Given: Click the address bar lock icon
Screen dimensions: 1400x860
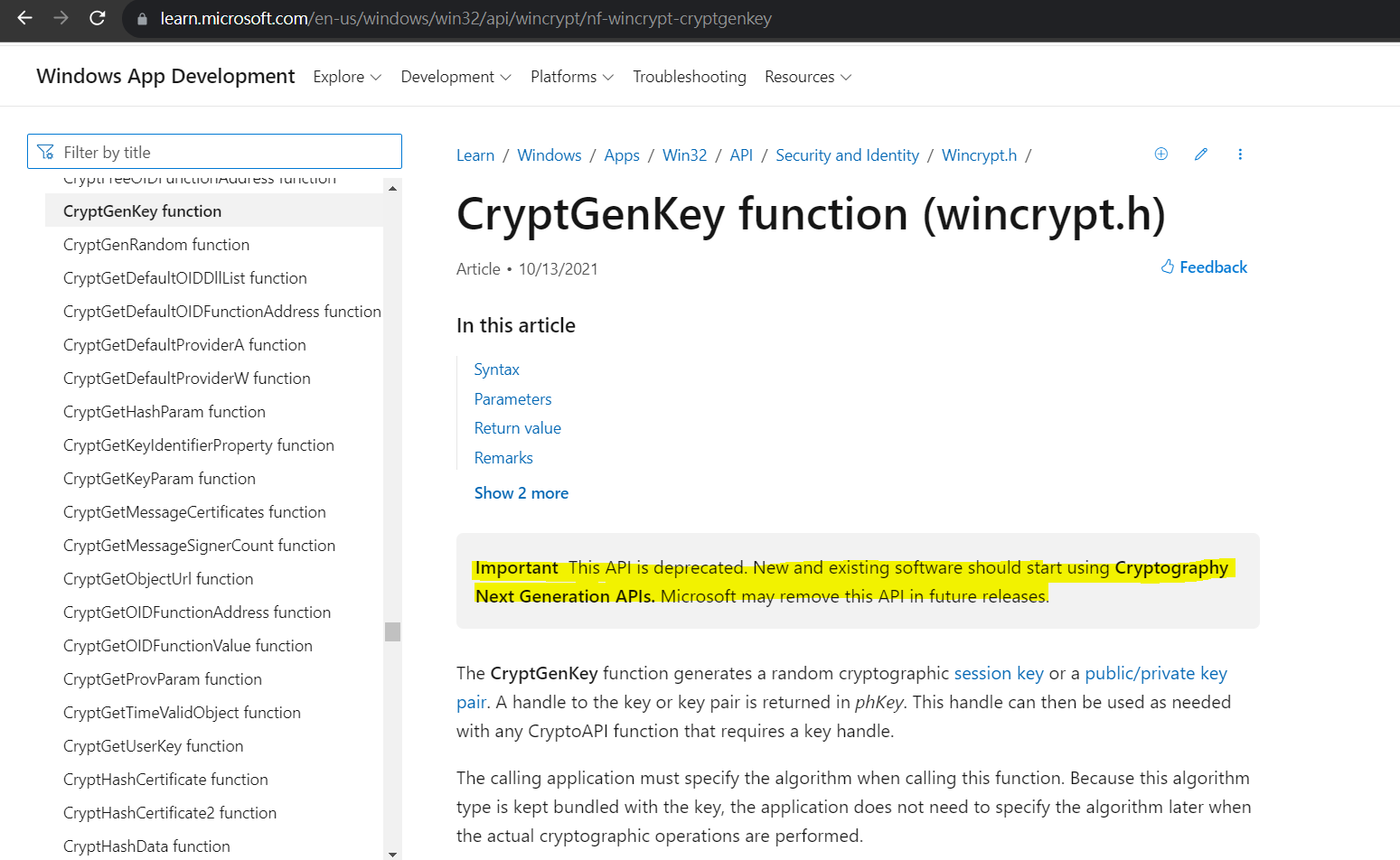Looking at the screenshot, I should coord(142,19).
